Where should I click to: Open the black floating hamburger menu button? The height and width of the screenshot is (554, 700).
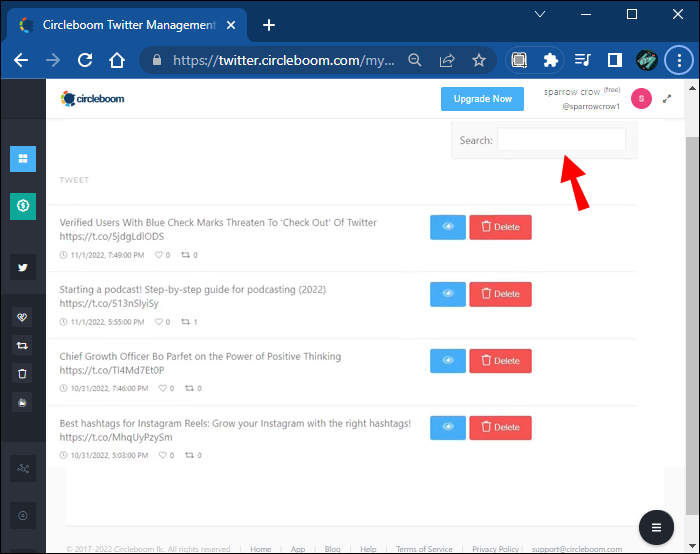[656, 528]
